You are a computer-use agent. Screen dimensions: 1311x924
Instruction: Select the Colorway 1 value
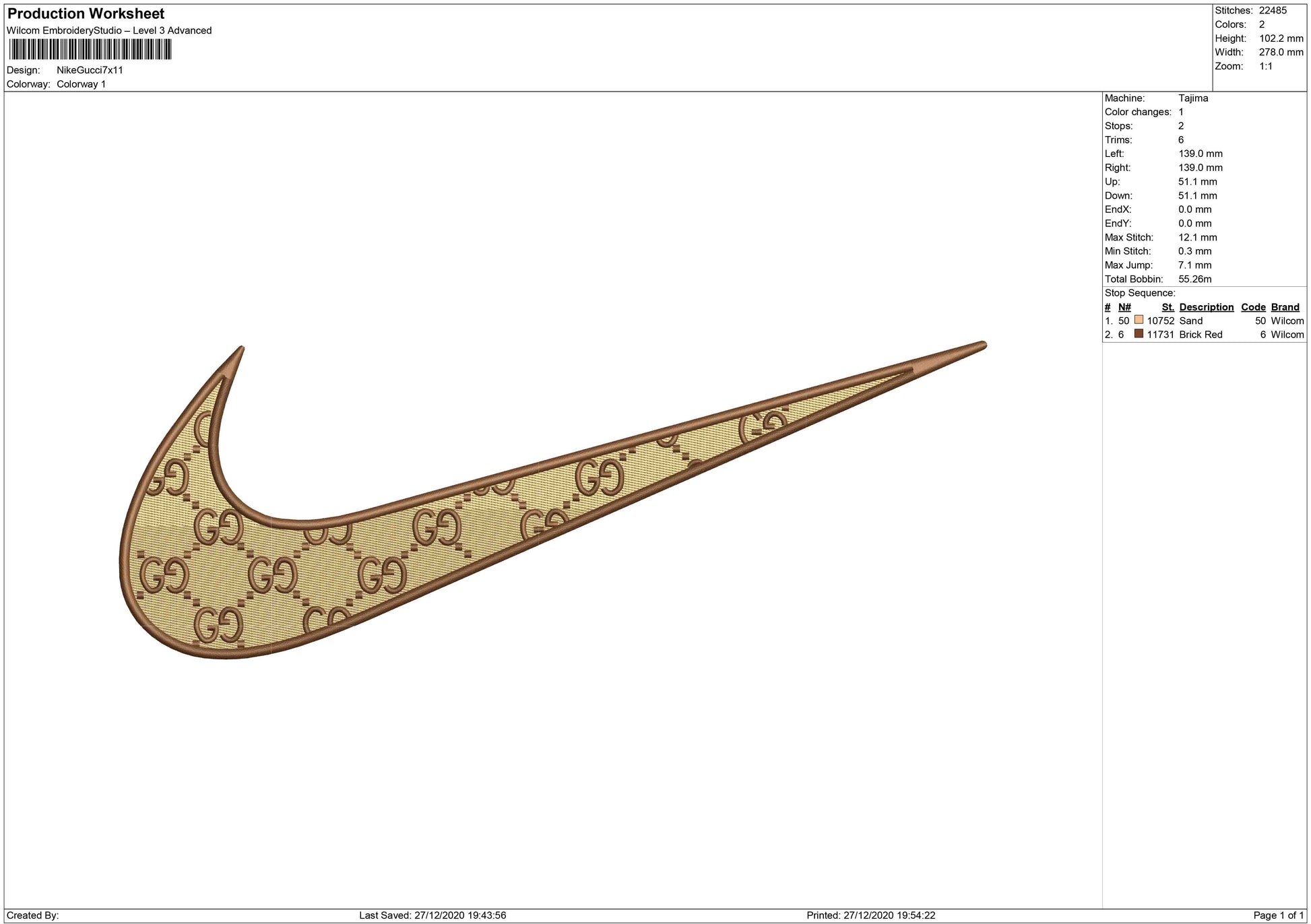pyautogui.click(x=81, y=84)
